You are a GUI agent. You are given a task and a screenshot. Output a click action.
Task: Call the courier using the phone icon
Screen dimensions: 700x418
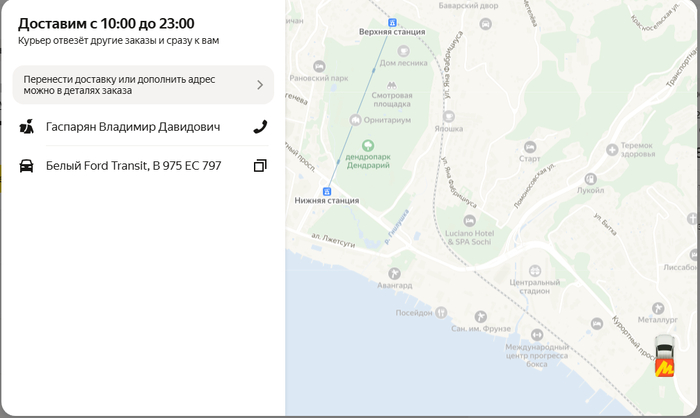[260, 127]
